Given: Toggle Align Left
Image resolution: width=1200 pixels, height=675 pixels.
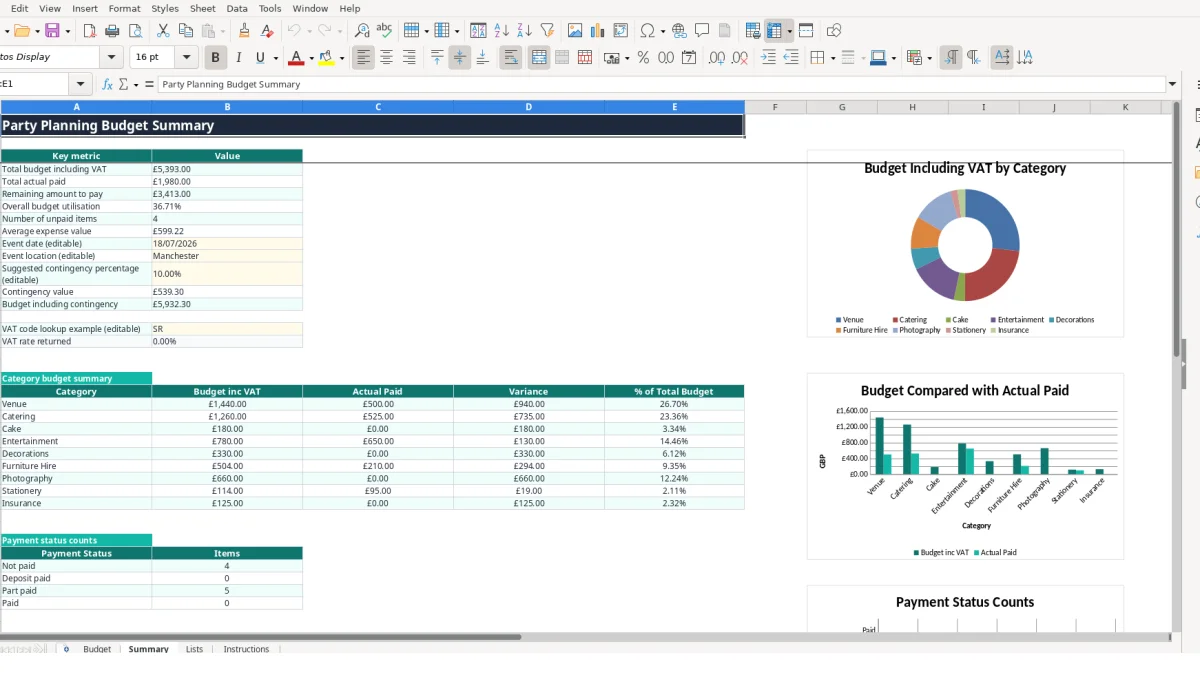Looking at the screenshot, I should pos(363,58).
